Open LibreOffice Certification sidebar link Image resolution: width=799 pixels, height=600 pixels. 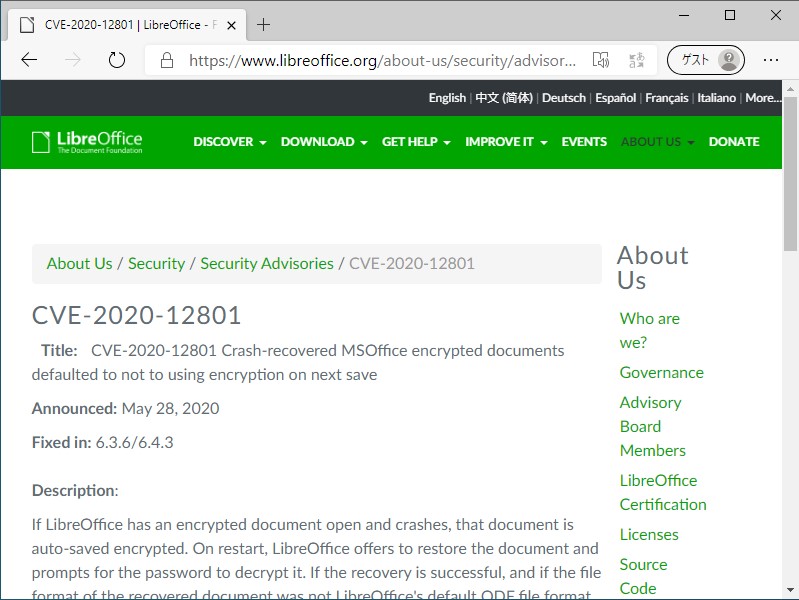pos(663,492)
